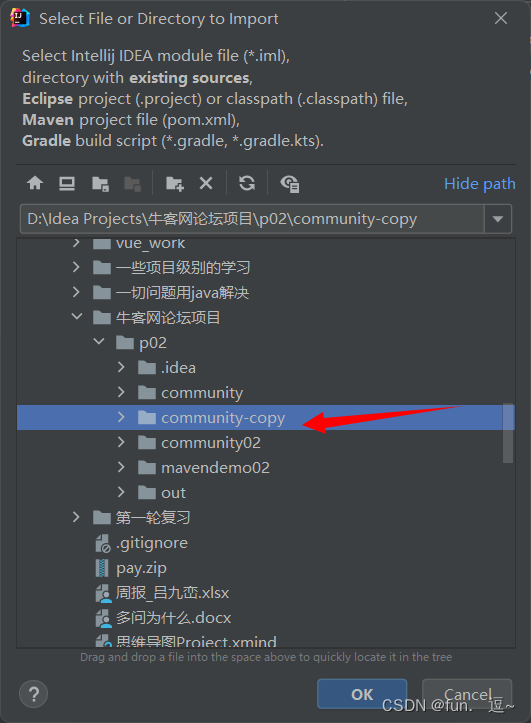Select the 一些项目级别的学习 folder row
The width and height of the screenshot is (531, 723).
coord(266,267)
